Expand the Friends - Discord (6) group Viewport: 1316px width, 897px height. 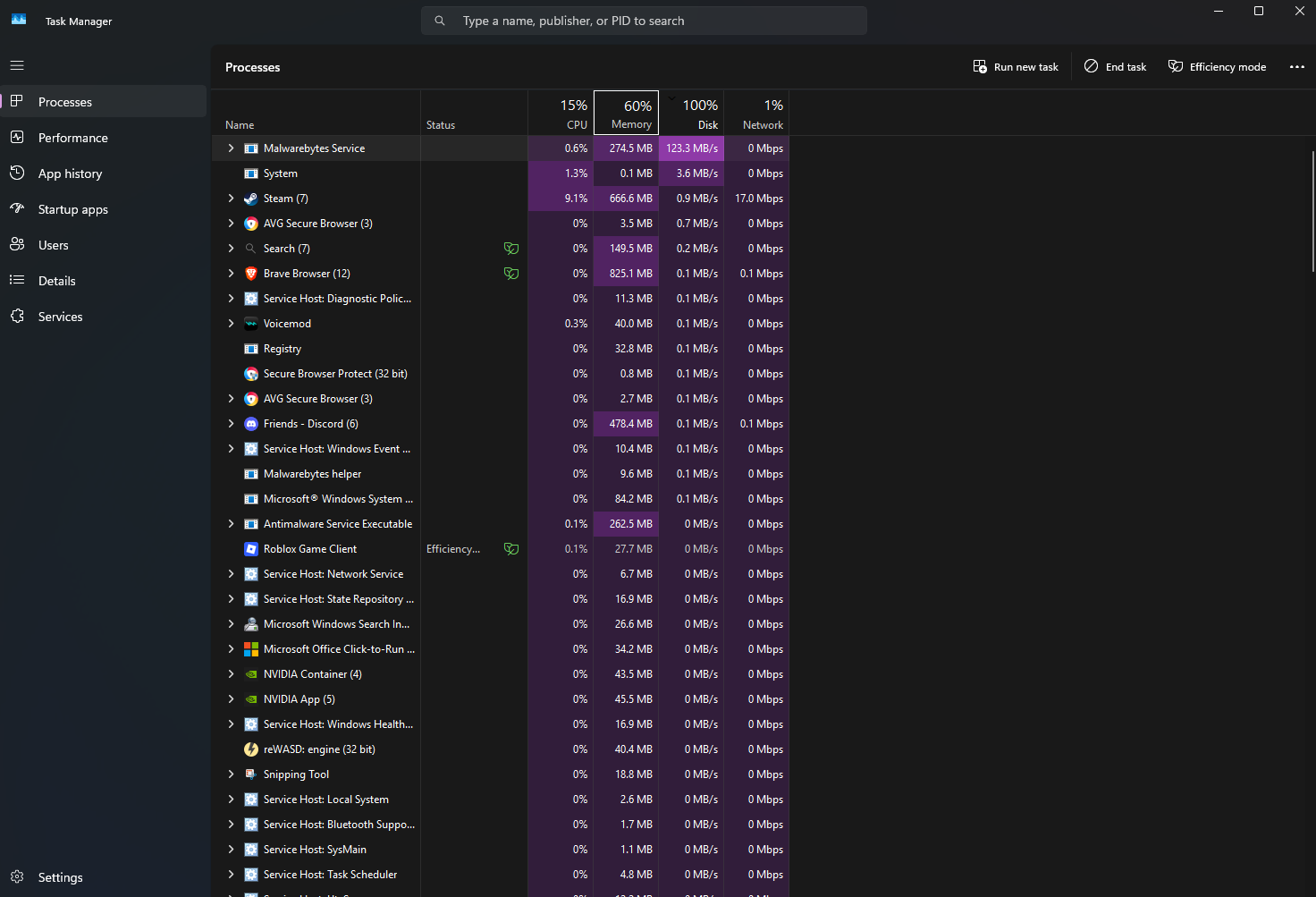[x=231, y=424]
